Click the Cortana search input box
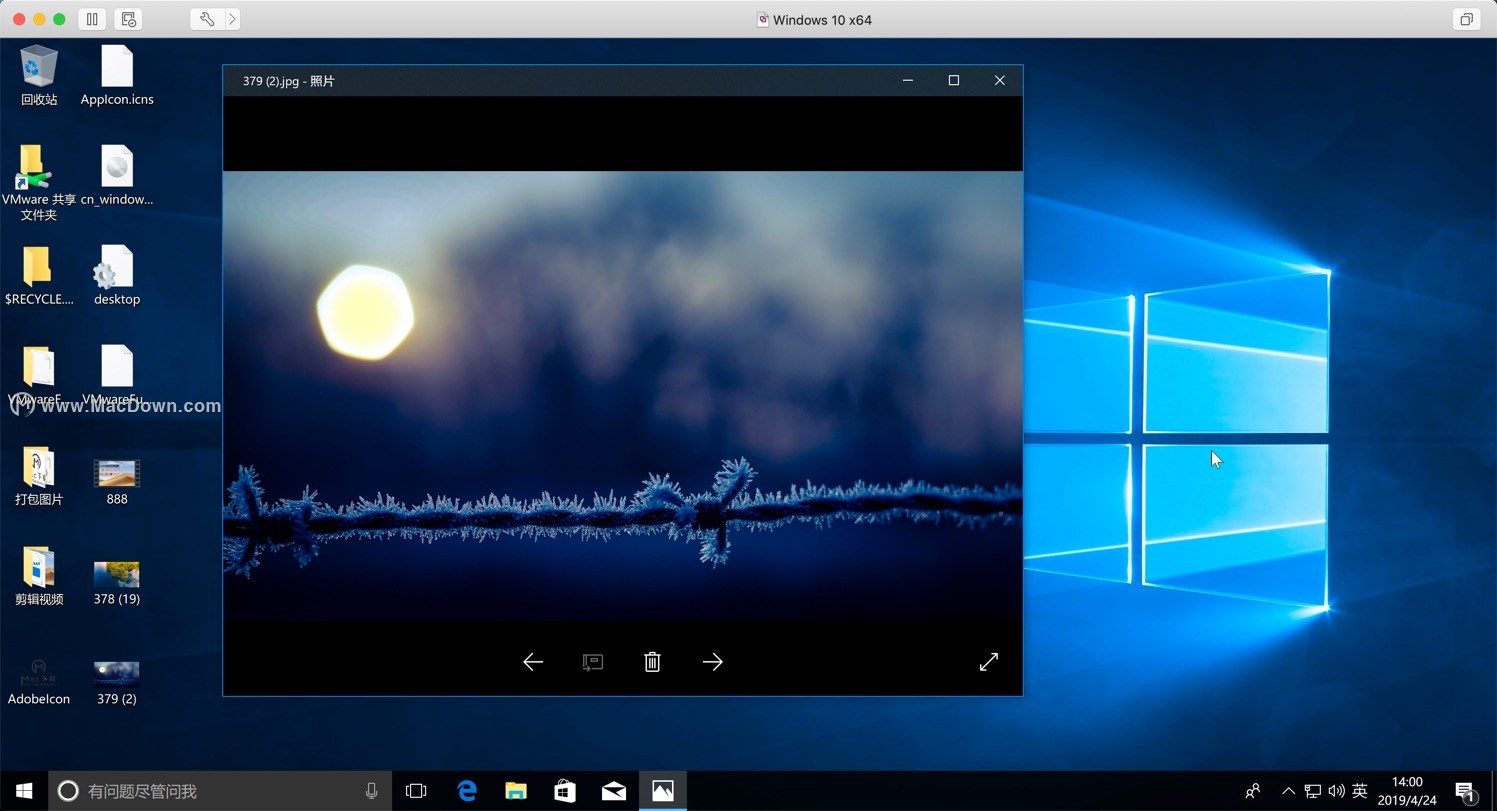 (220, 791)
